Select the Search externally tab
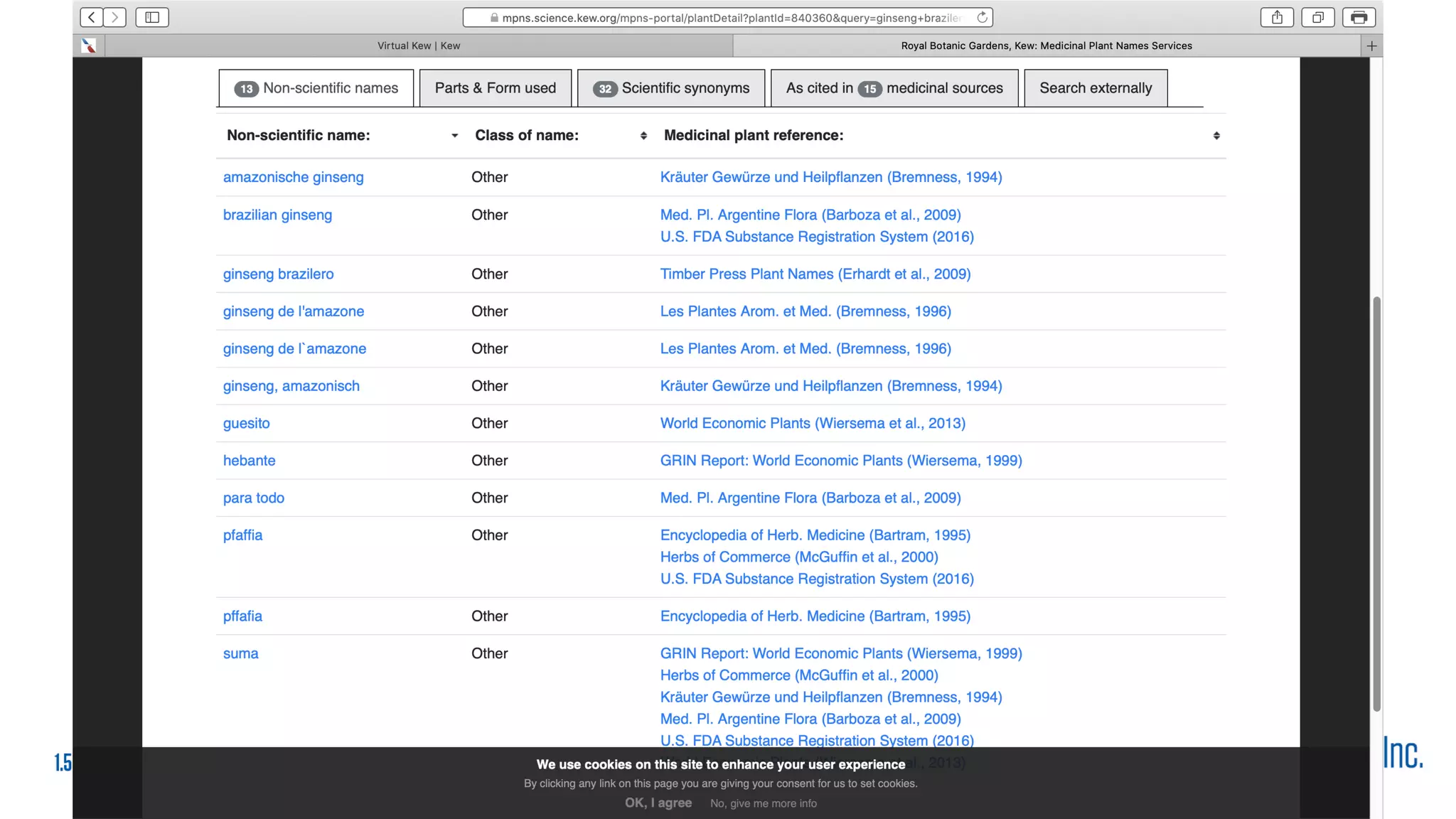 pyautogui.click(x=1095, y=88)
